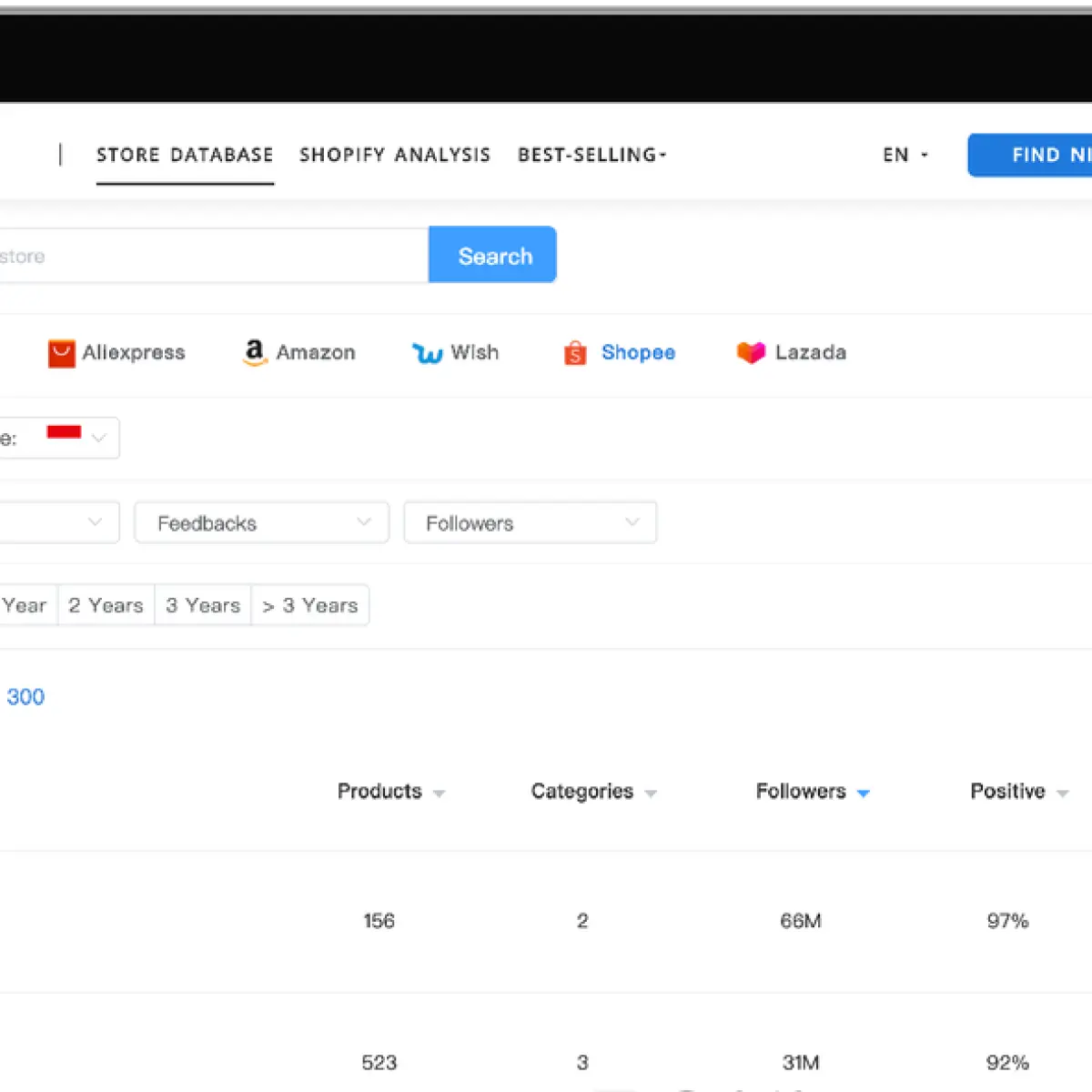
Task: Select the 3 Years store age option
Action: [x=203, y=605]
